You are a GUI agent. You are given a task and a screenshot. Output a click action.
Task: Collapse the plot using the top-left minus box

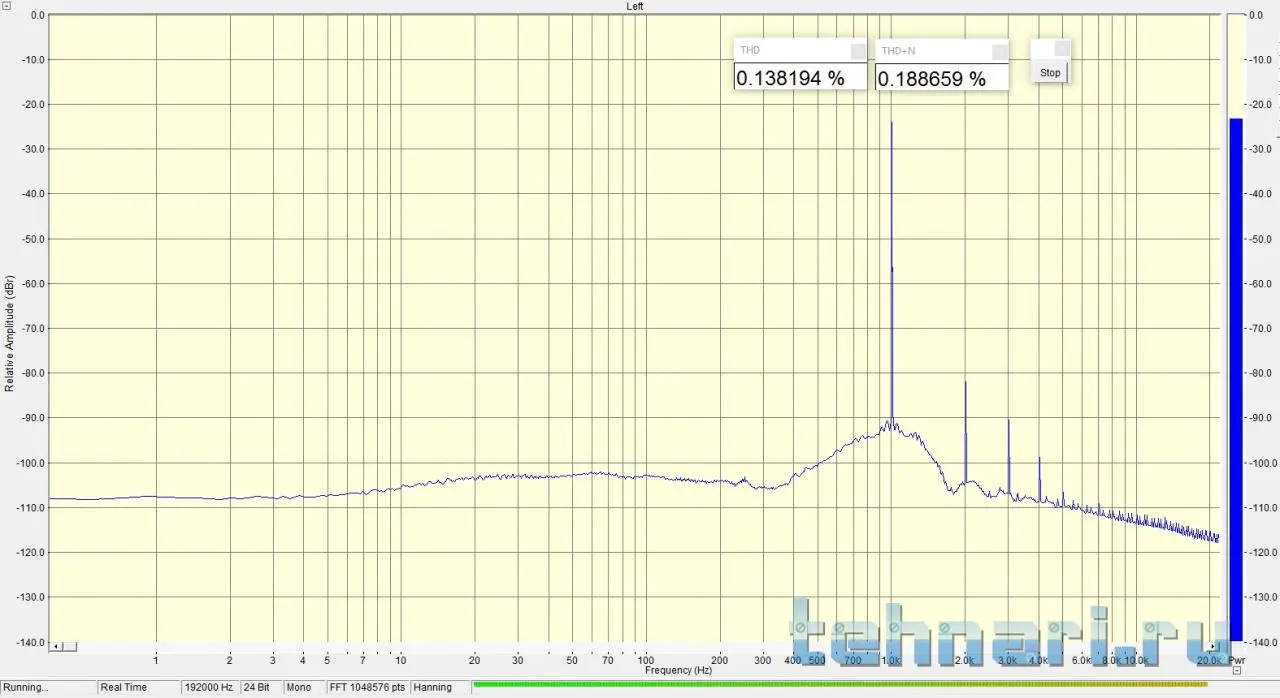[8, 5]
